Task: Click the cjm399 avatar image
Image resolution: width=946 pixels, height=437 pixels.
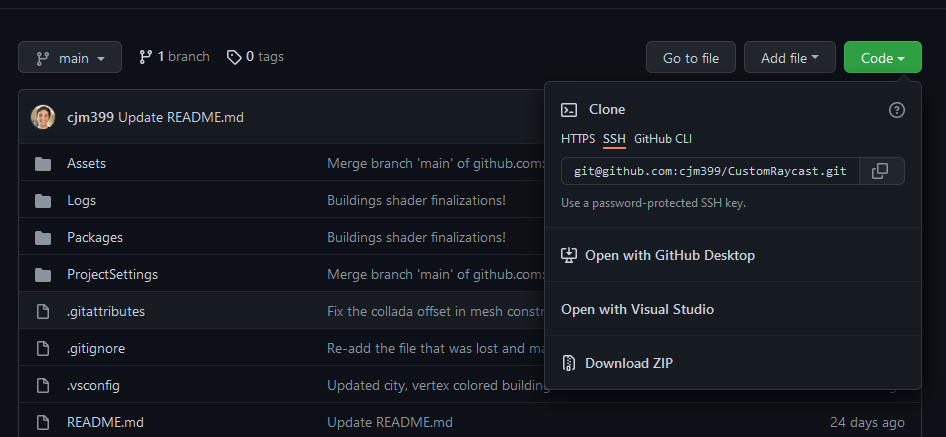Action: pyautogui.click(x=43, y=117)
